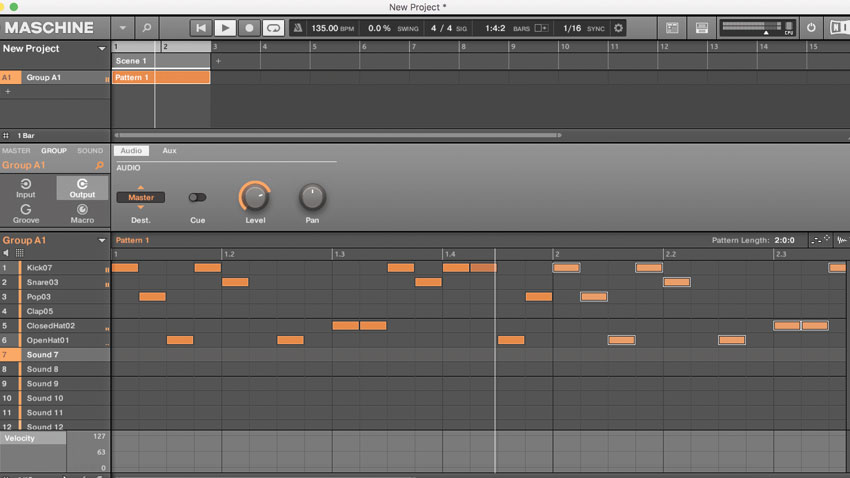The image size is (850, 478).
Task: Open the Velocity modulation lane selector
Action: (x=33, y=438)
